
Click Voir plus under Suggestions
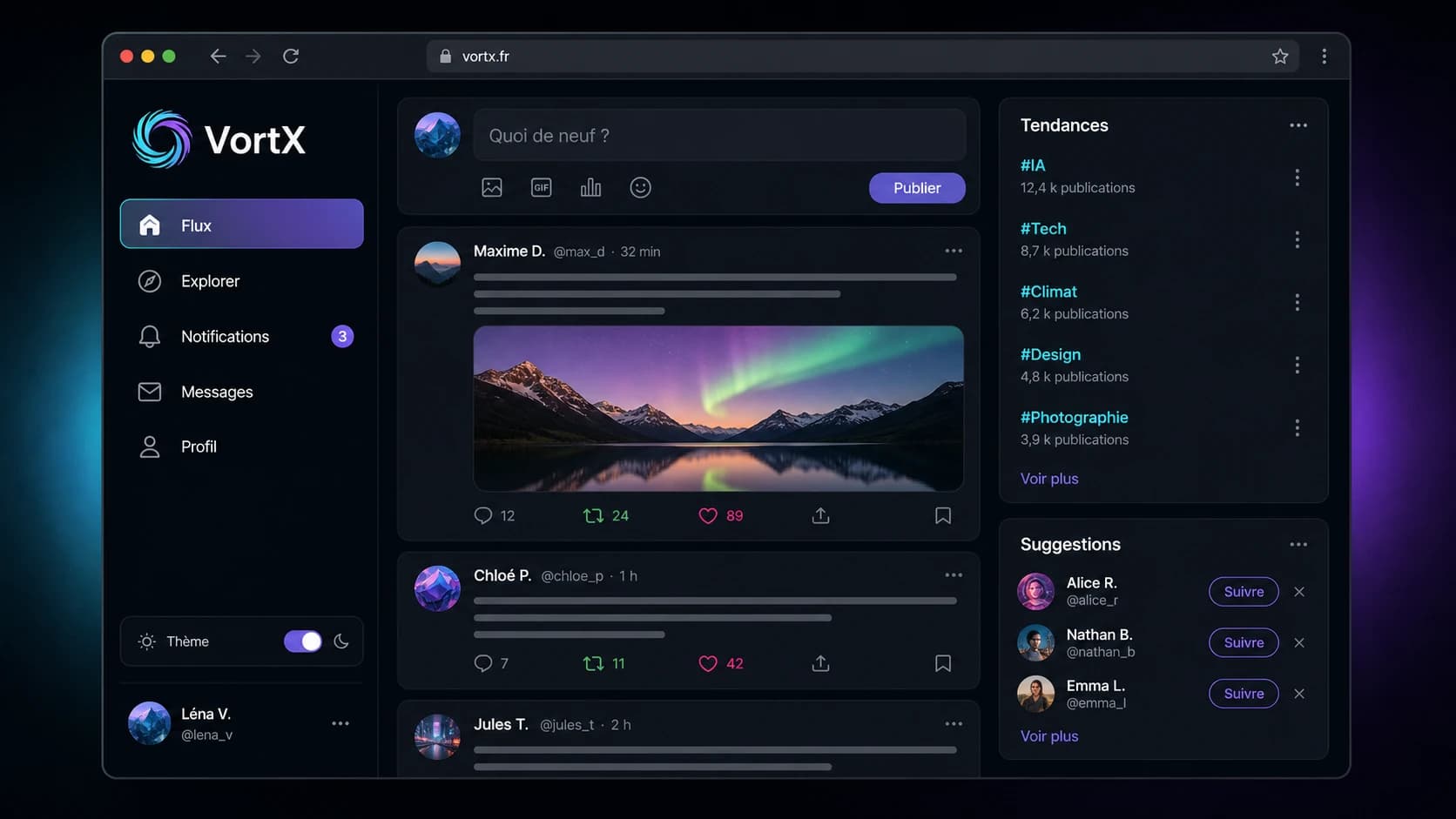tap(1049, 736)
